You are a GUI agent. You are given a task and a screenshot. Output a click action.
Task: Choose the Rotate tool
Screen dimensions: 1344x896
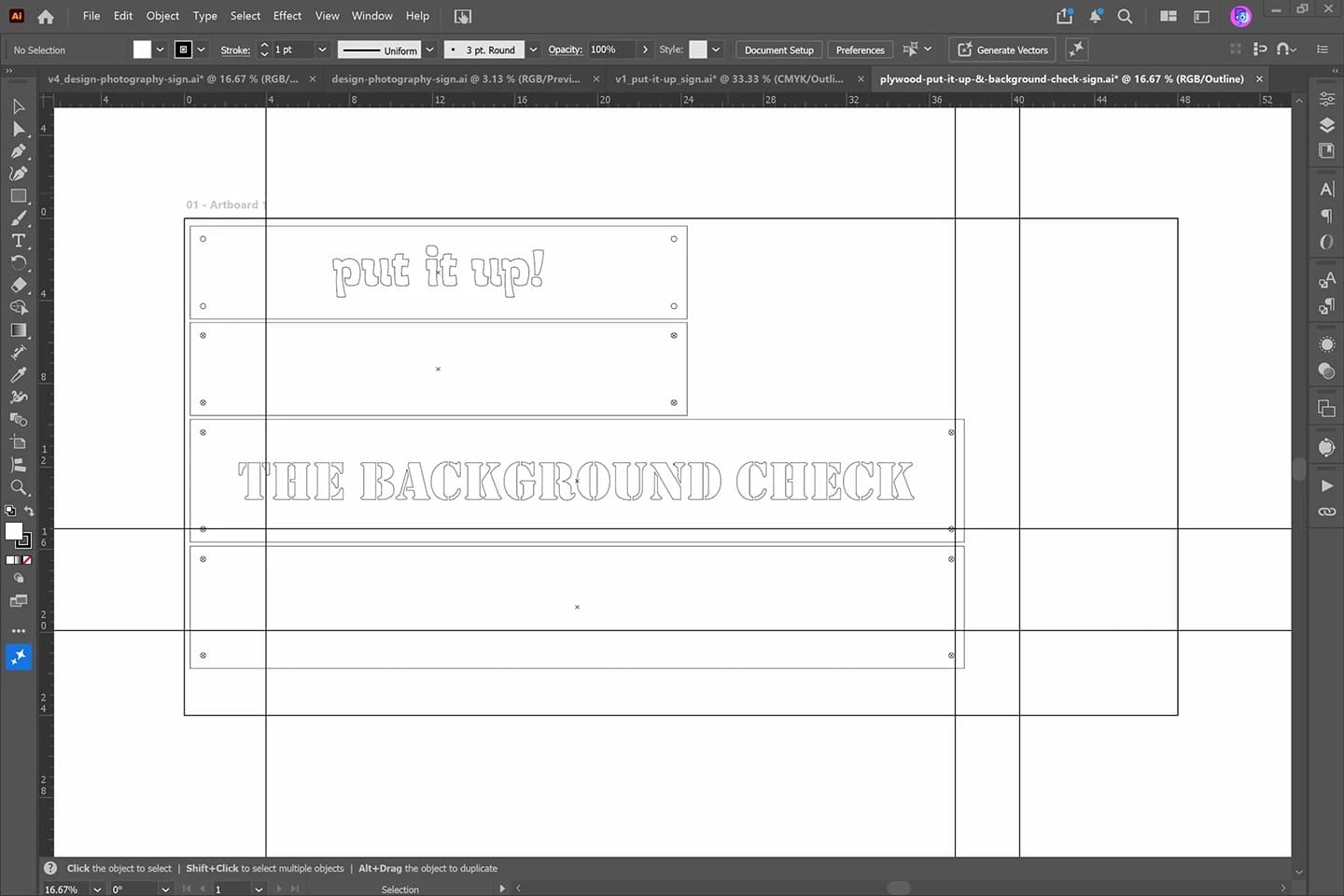(18, 263)
